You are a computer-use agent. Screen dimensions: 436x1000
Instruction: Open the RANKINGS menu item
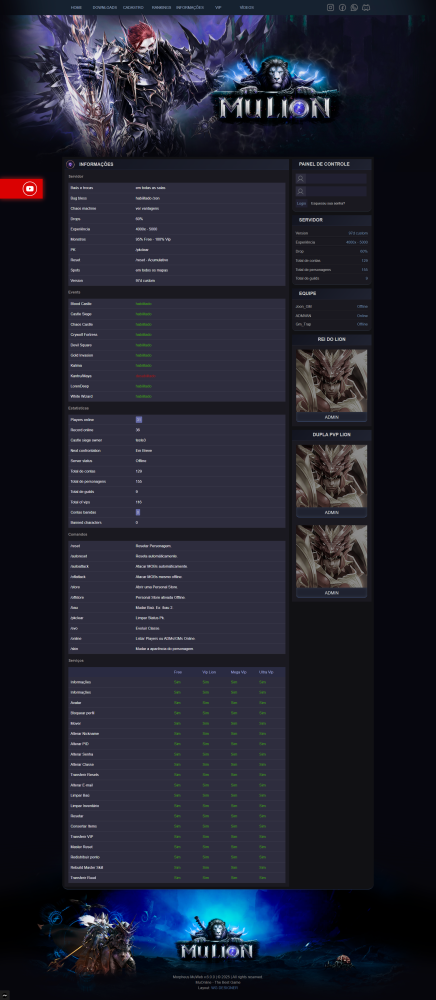pyautogui.click(x=161, y=8)
